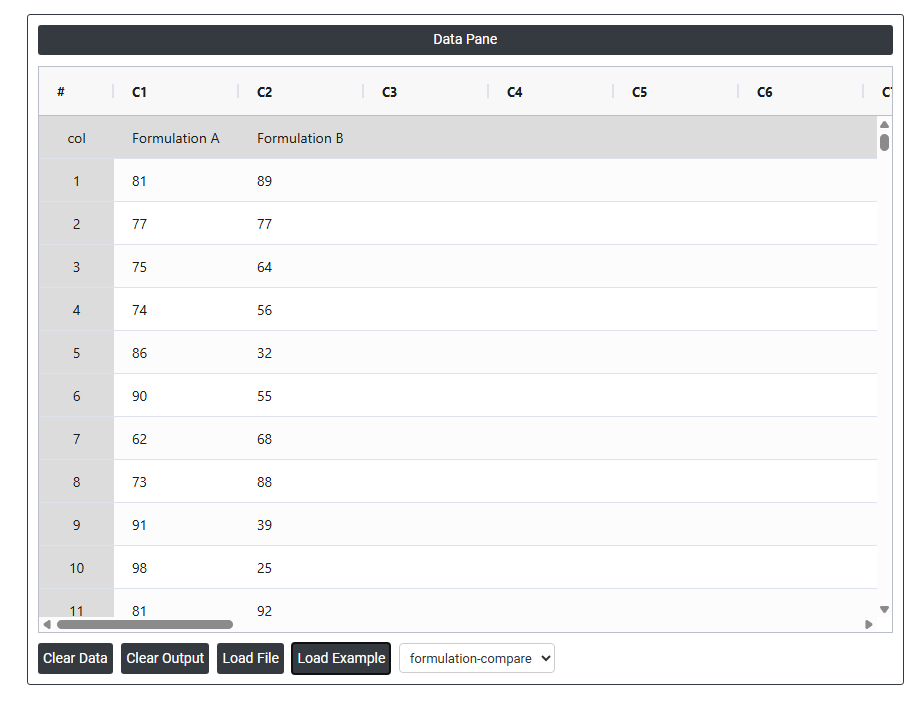
Task: Click the Load Example button
Action: 341,658
